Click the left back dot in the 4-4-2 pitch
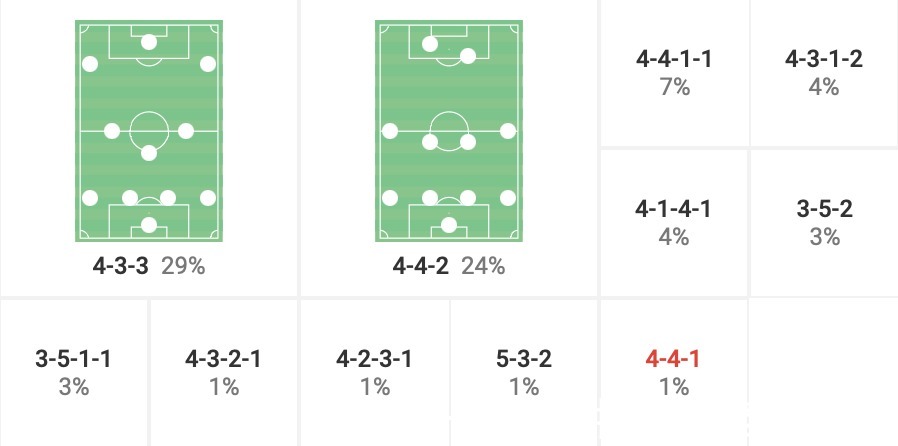 point(391,198)
